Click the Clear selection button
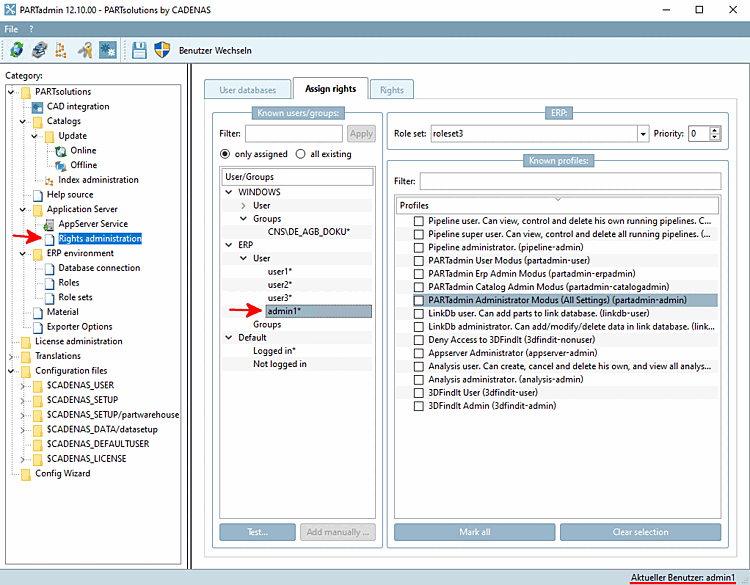Screen dimensions: 750x585 coord(640,532)
